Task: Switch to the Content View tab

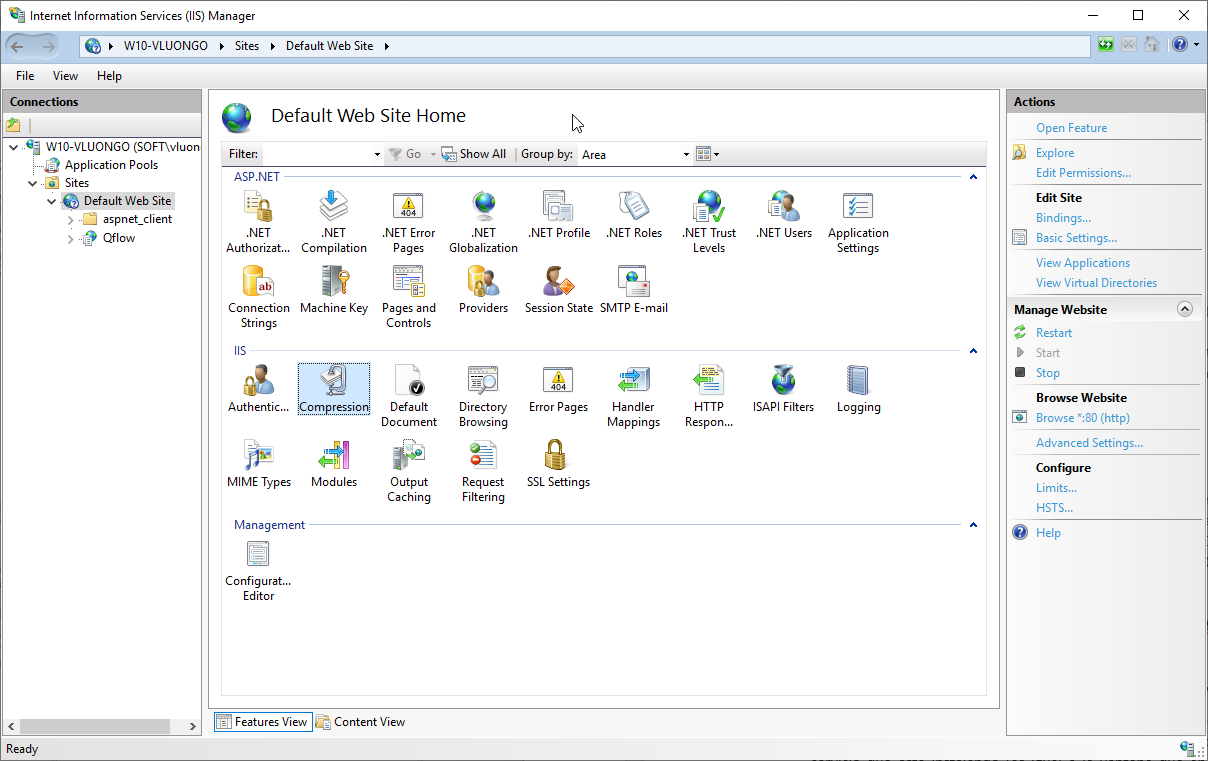Action: tap(361, 722)
